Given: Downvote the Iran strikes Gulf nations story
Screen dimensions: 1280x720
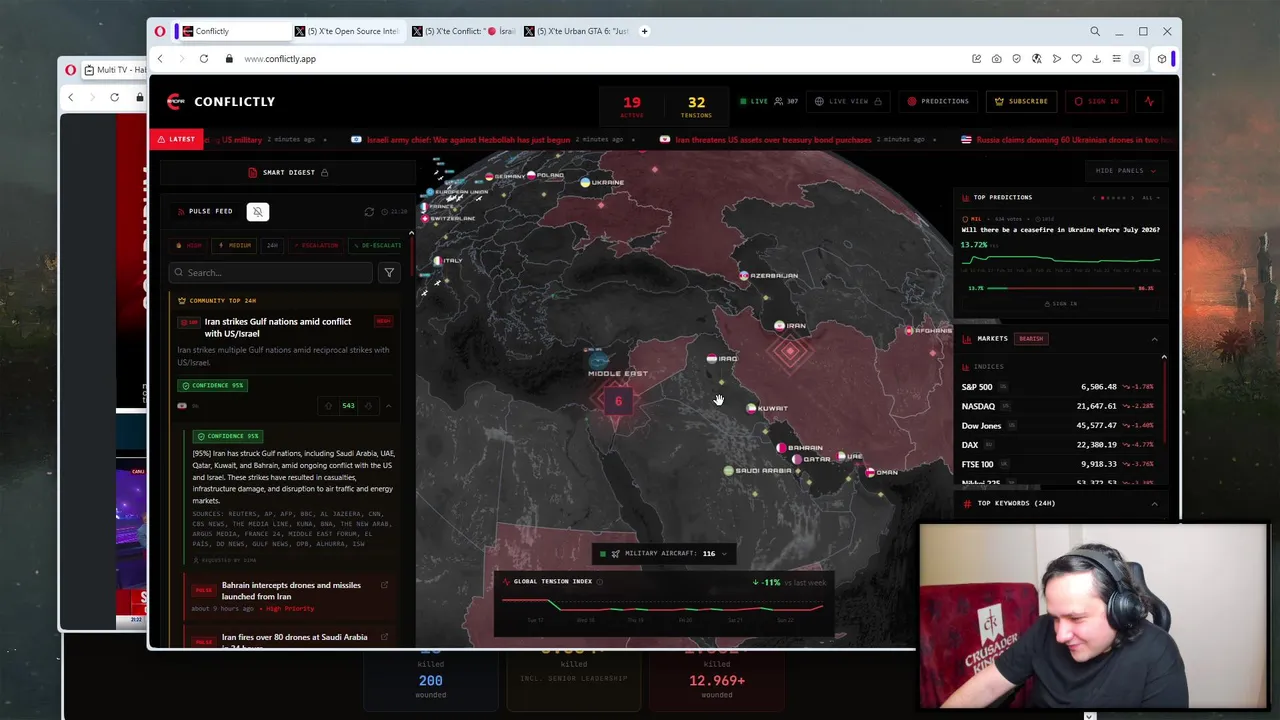Looking at the screenshot, I should (368, 406).
